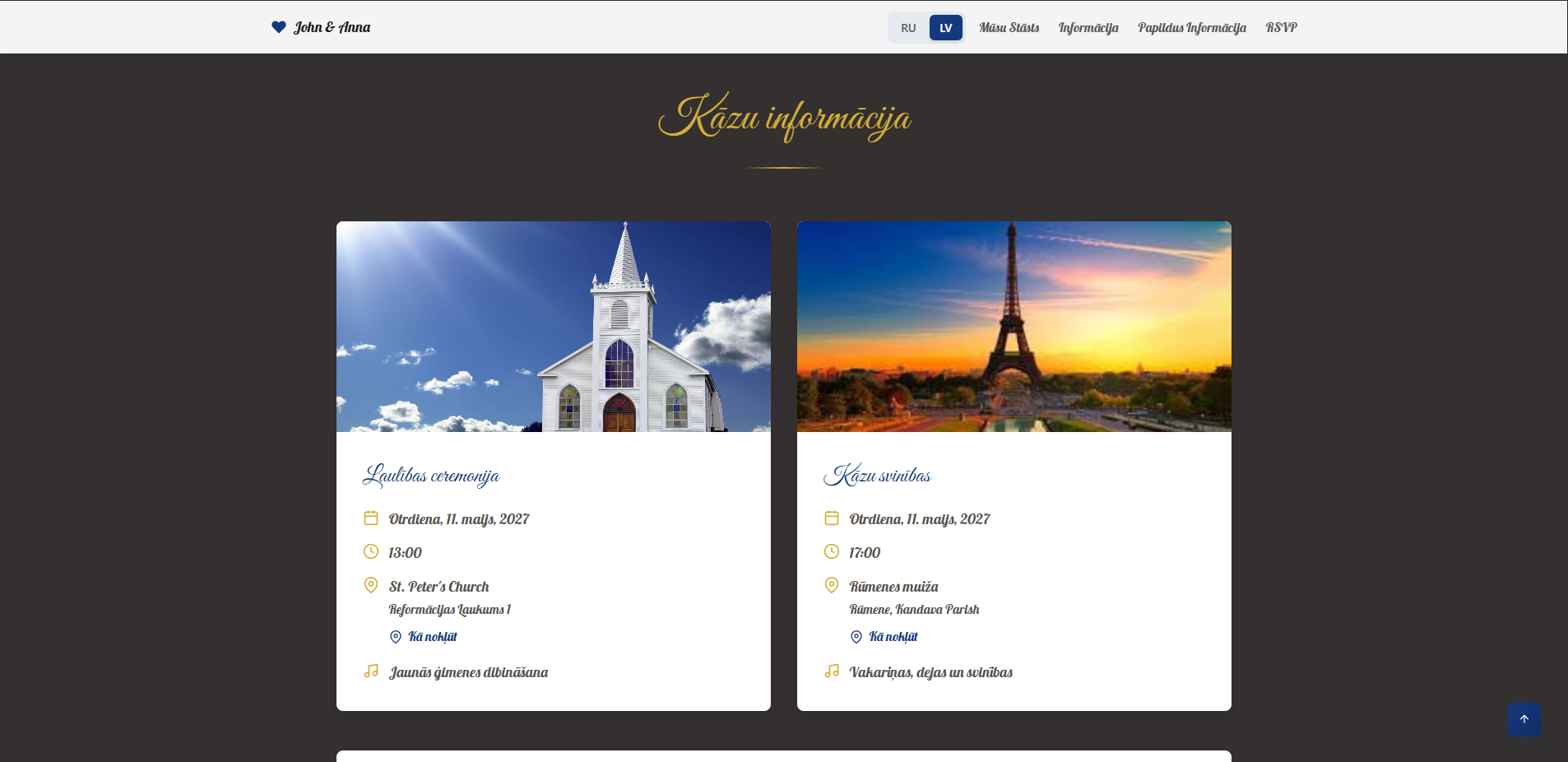
Task: Click music note icon beside Jaunās ģimenes dibināšana
Action: [x=371, y=671]
